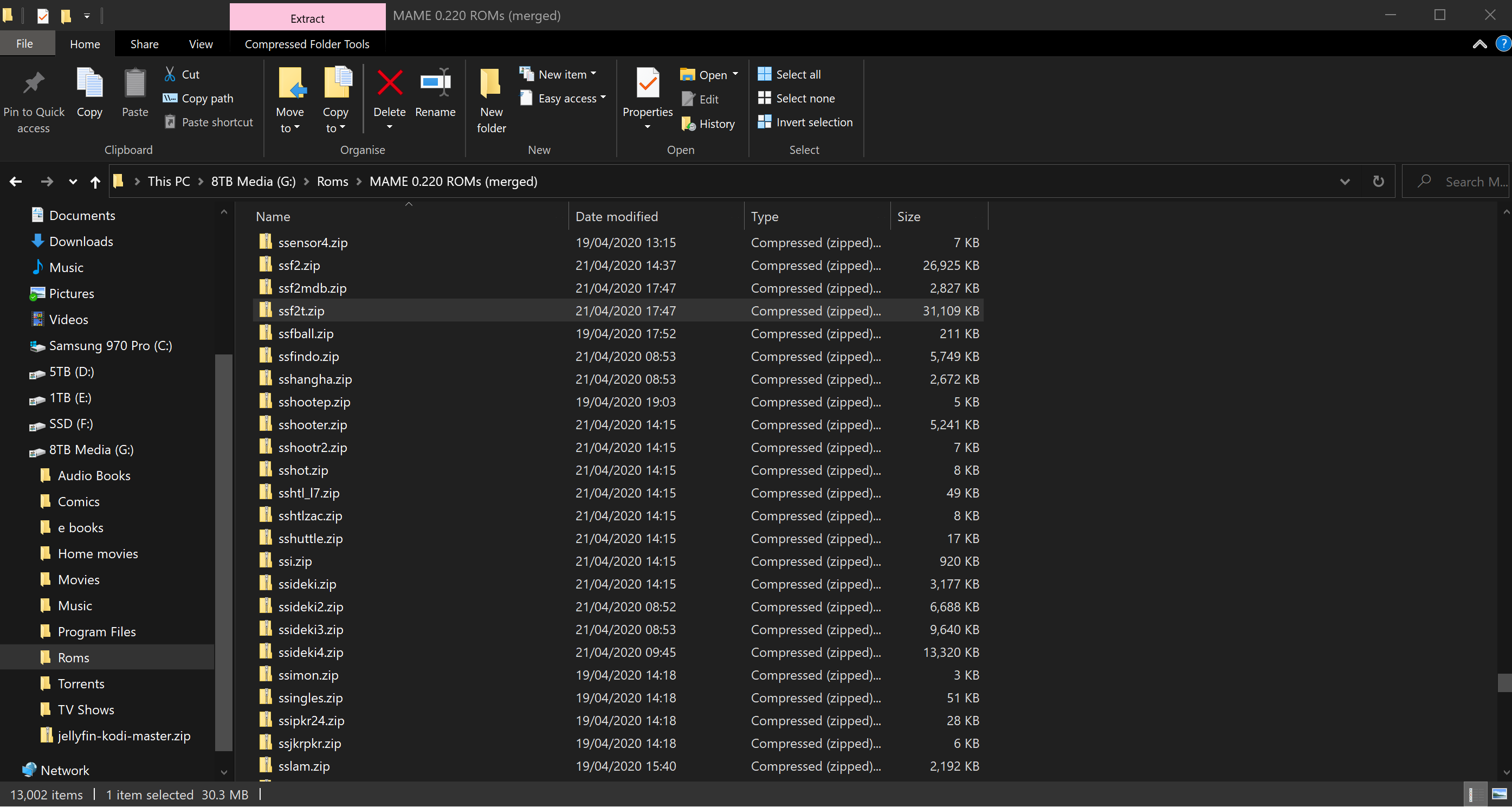The image size is (1512, 807).
Task: Customize Quick Access Toolbar dropdown
Action: [87, 16]
